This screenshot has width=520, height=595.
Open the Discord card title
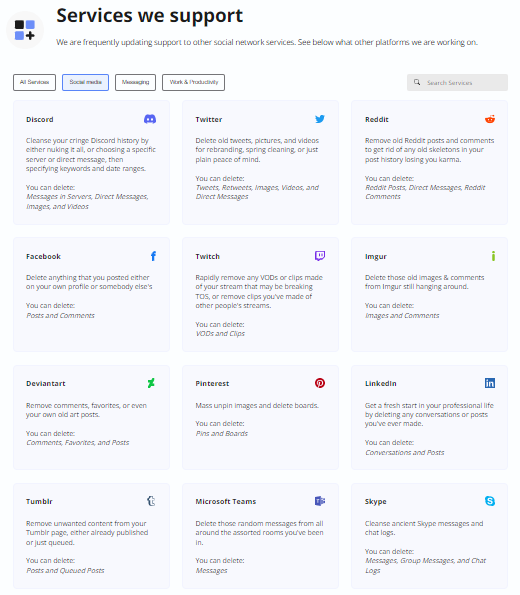pyautogui.click(x=39, y=120)
